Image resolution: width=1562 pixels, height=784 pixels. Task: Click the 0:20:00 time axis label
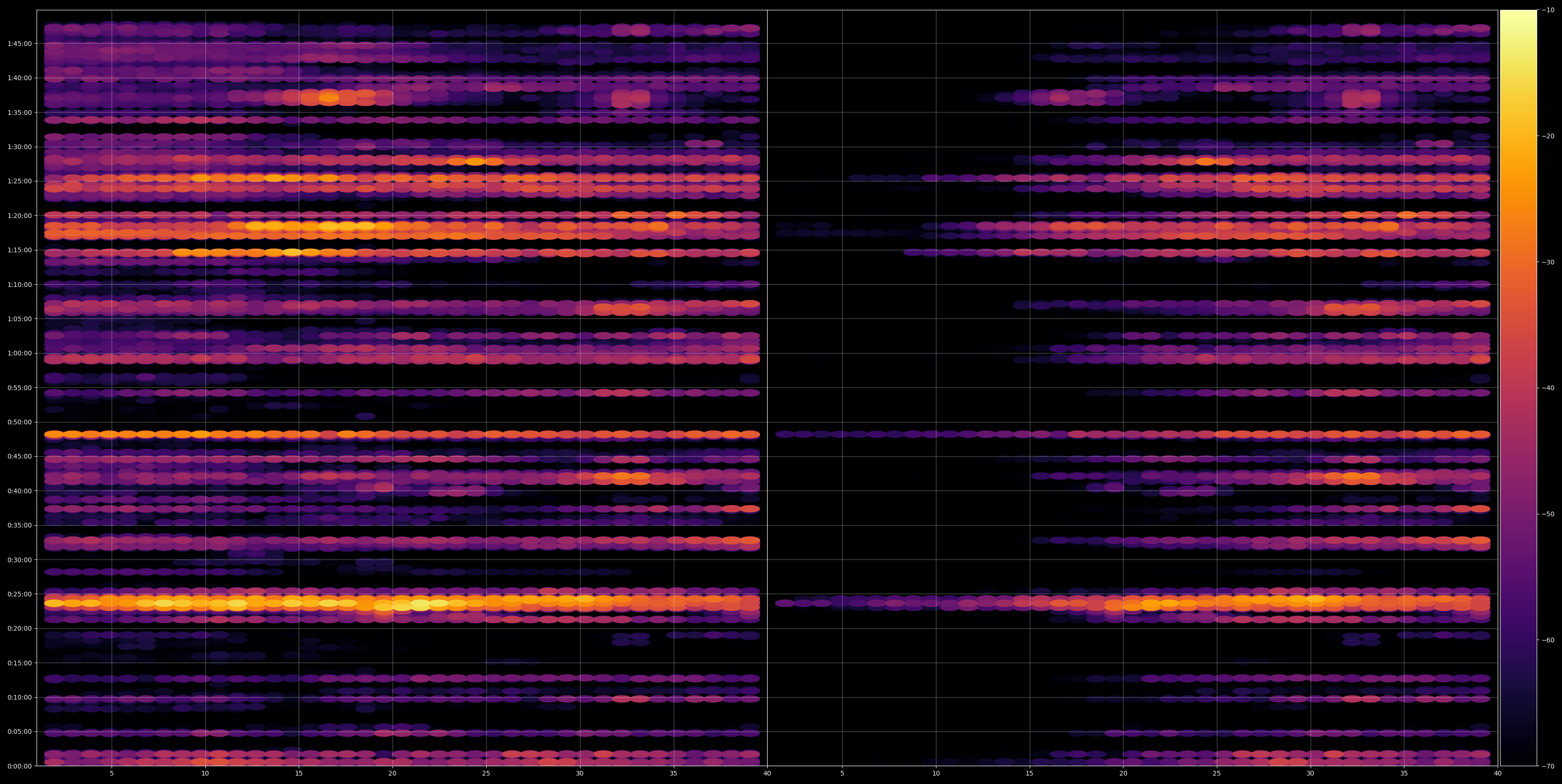click(x=19, y=628)
